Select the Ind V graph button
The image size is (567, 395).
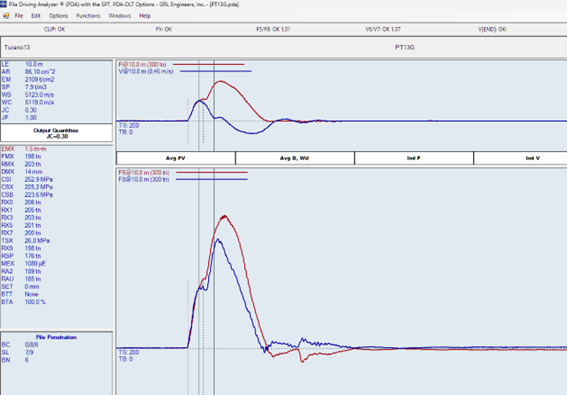(x=521, y=158)
